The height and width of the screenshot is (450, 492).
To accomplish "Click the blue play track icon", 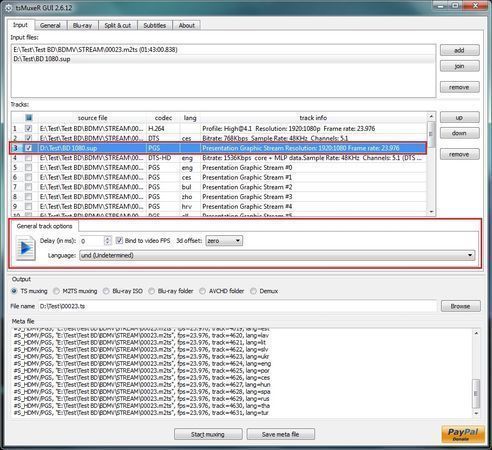I will (x=26, y=248).
